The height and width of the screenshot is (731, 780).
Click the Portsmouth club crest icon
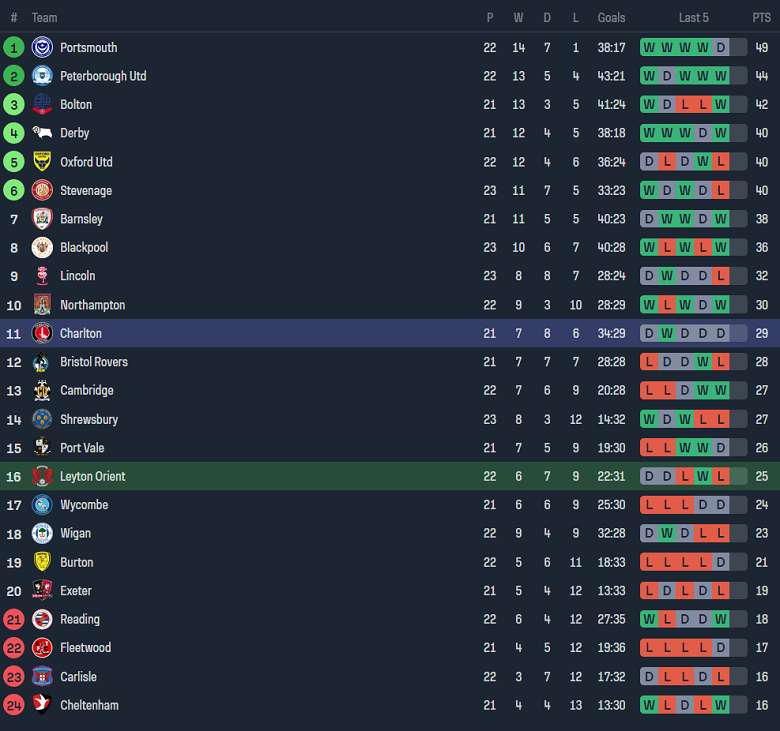tap(42, 47)
